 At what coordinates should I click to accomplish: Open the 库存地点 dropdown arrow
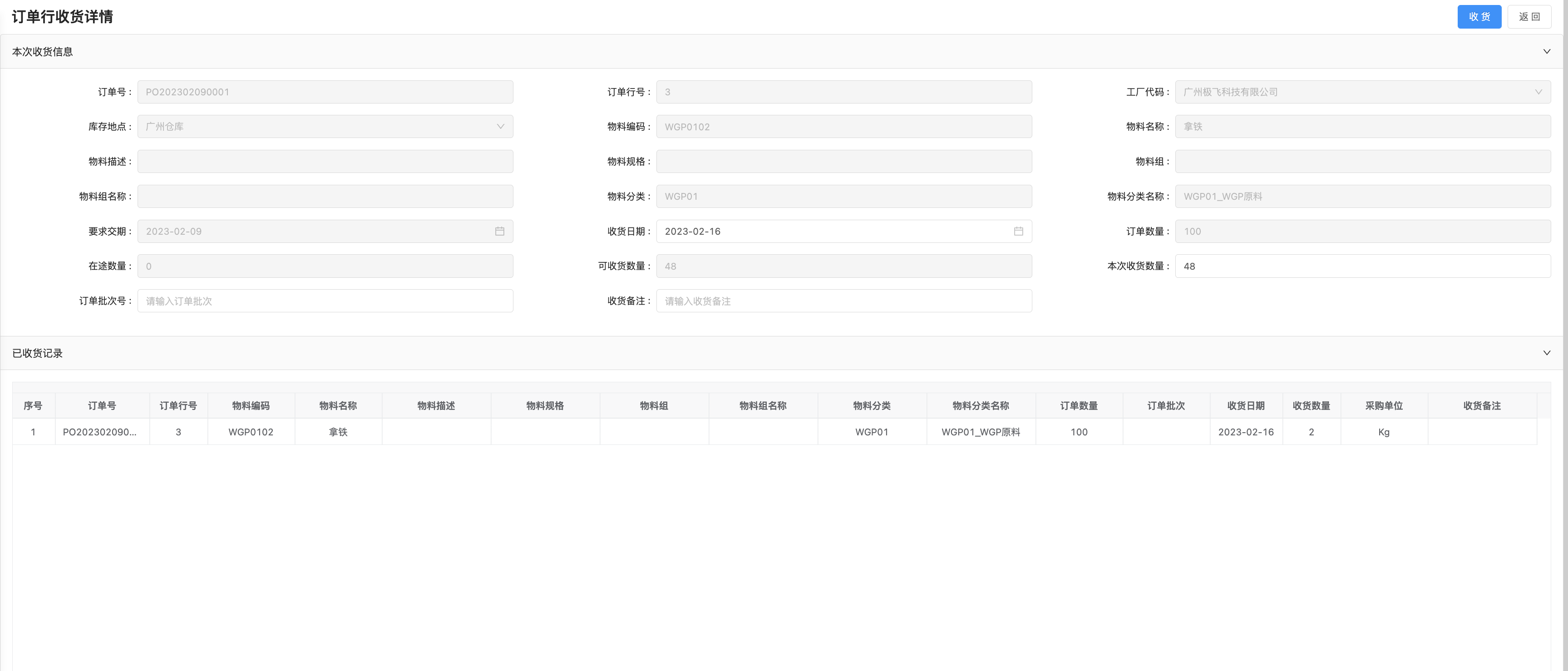point(500,127)
